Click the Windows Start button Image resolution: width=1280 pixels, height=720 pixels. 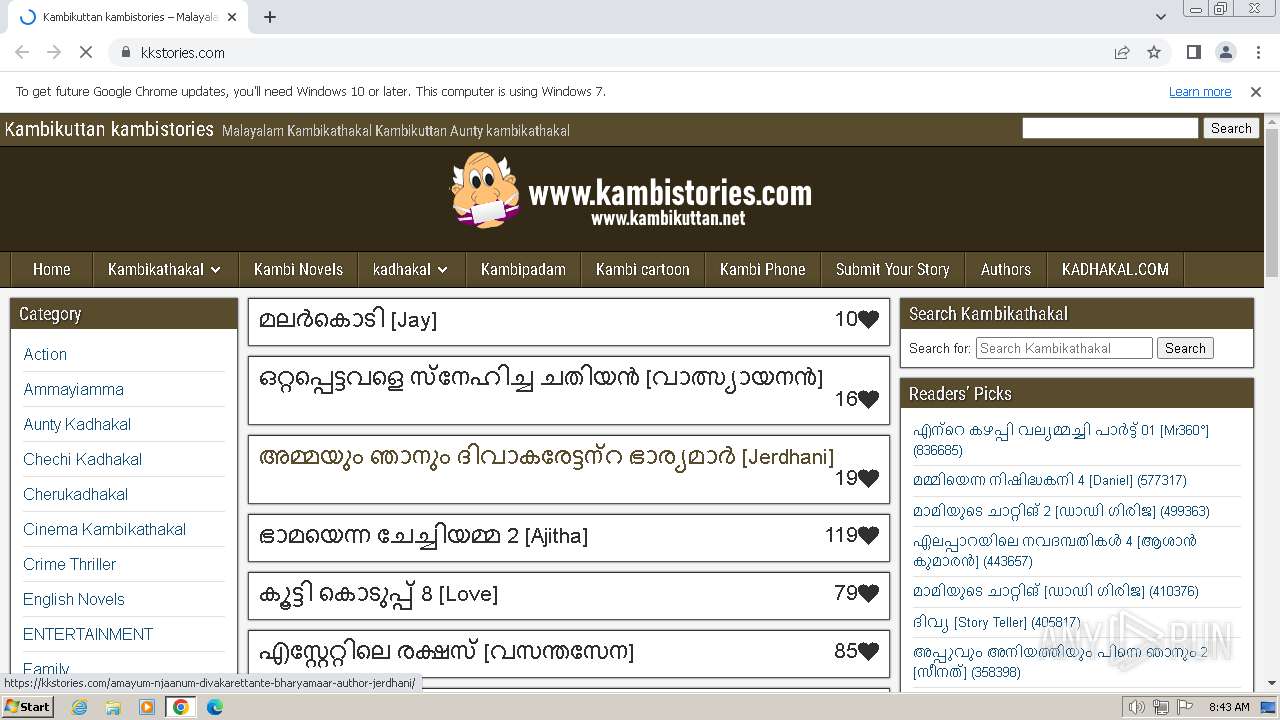point(28,706)
